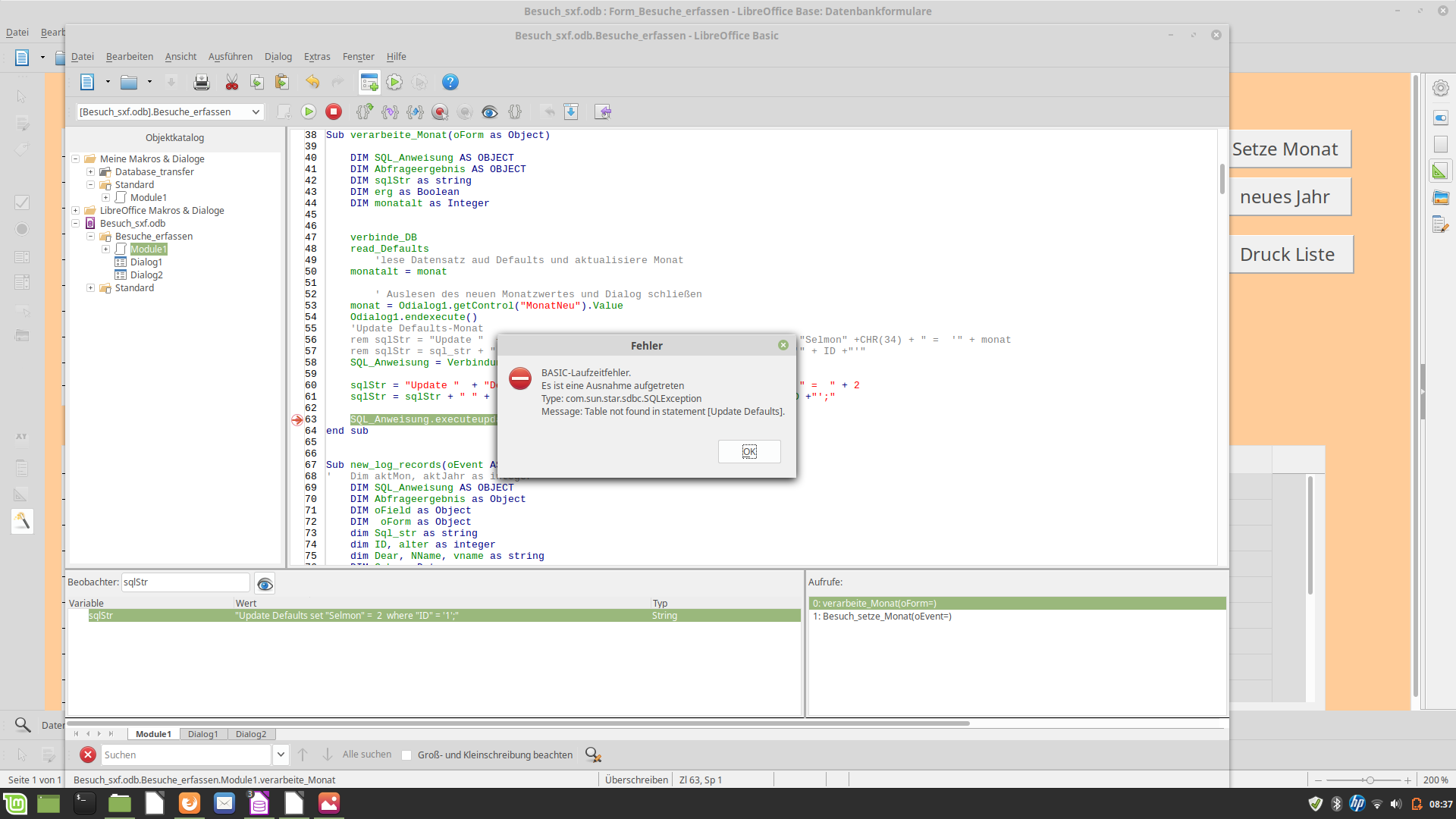This screenshot has height=819, width=1456.
Task: Click the undo arrow icon
Action: pos(312,83)
